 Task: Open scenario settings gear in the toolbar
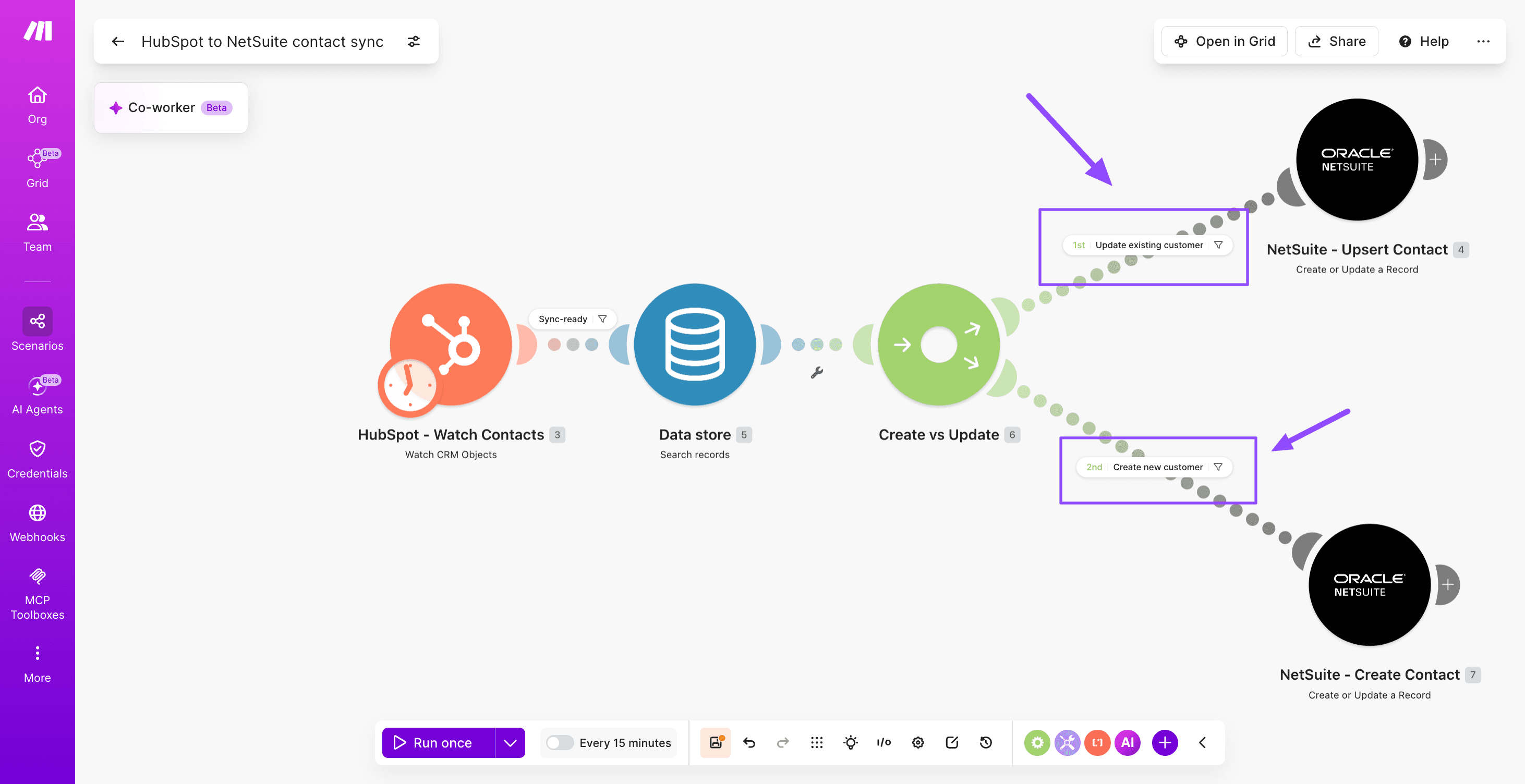[918, 743]
